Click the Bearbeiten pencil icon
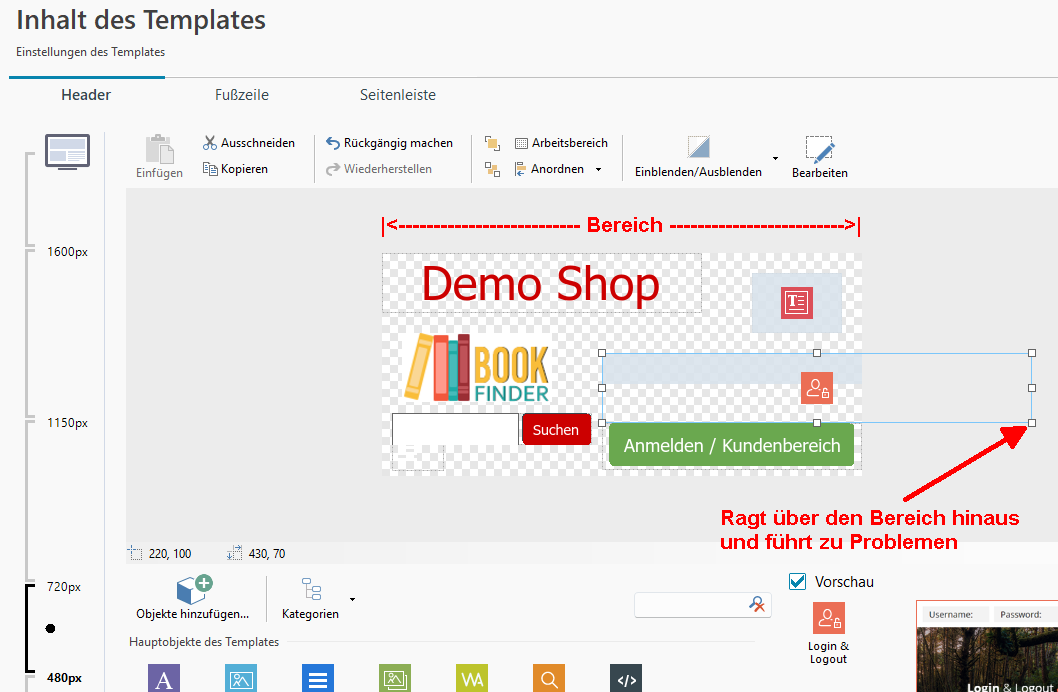1058x692 pixels. coord(820,152)
